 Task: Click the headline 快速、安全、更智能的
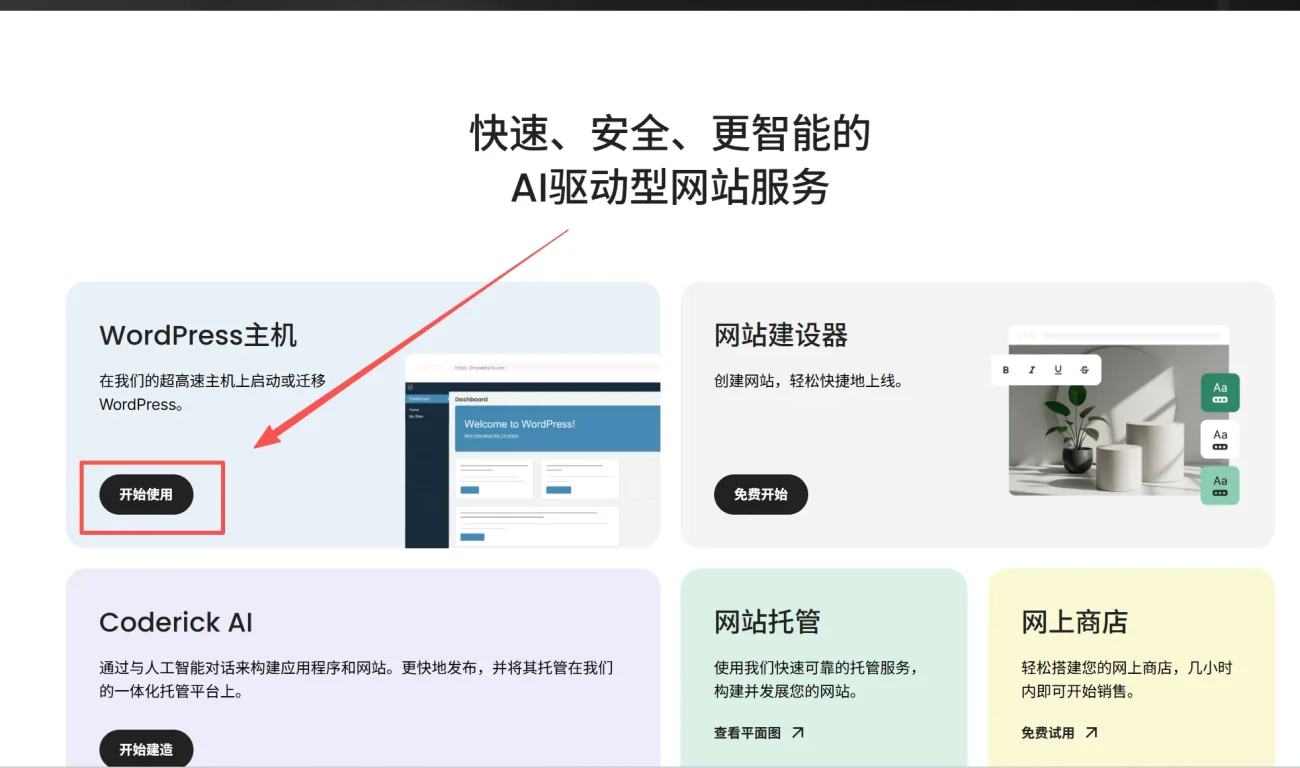tap(671, 133)
